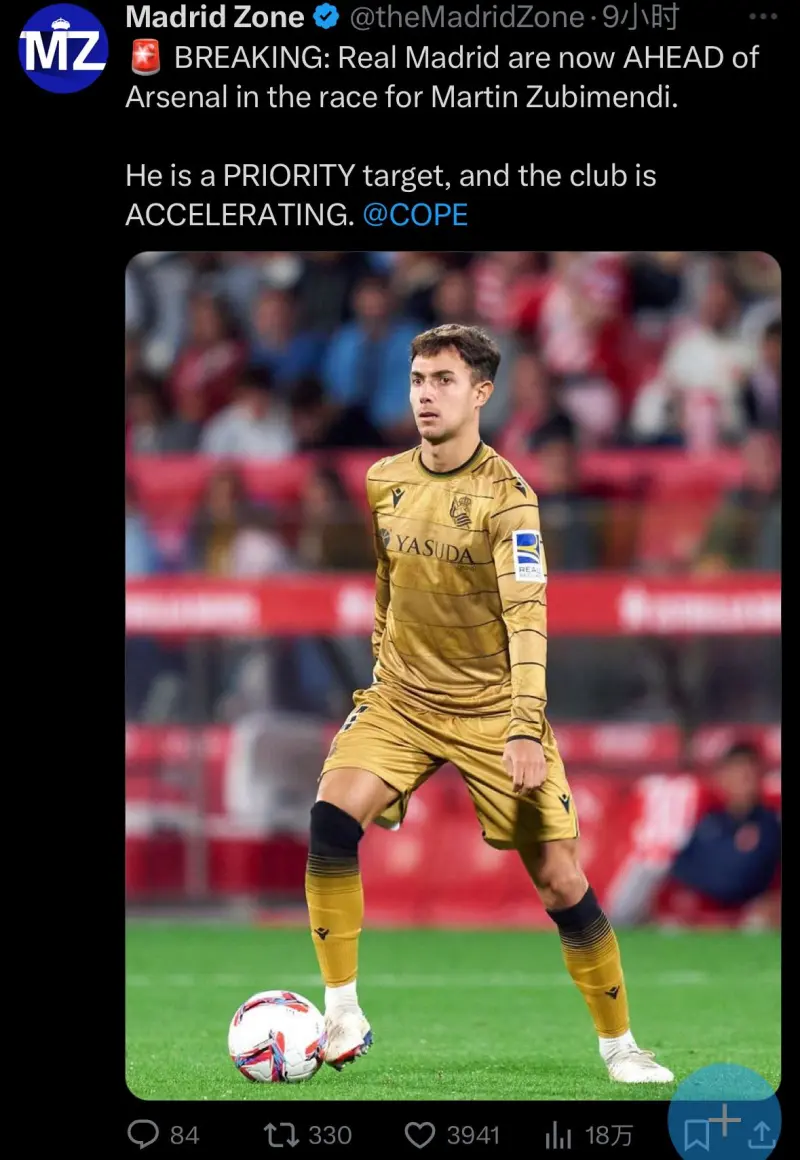Open the Madrid Zone account name

[x=215, y=18]
